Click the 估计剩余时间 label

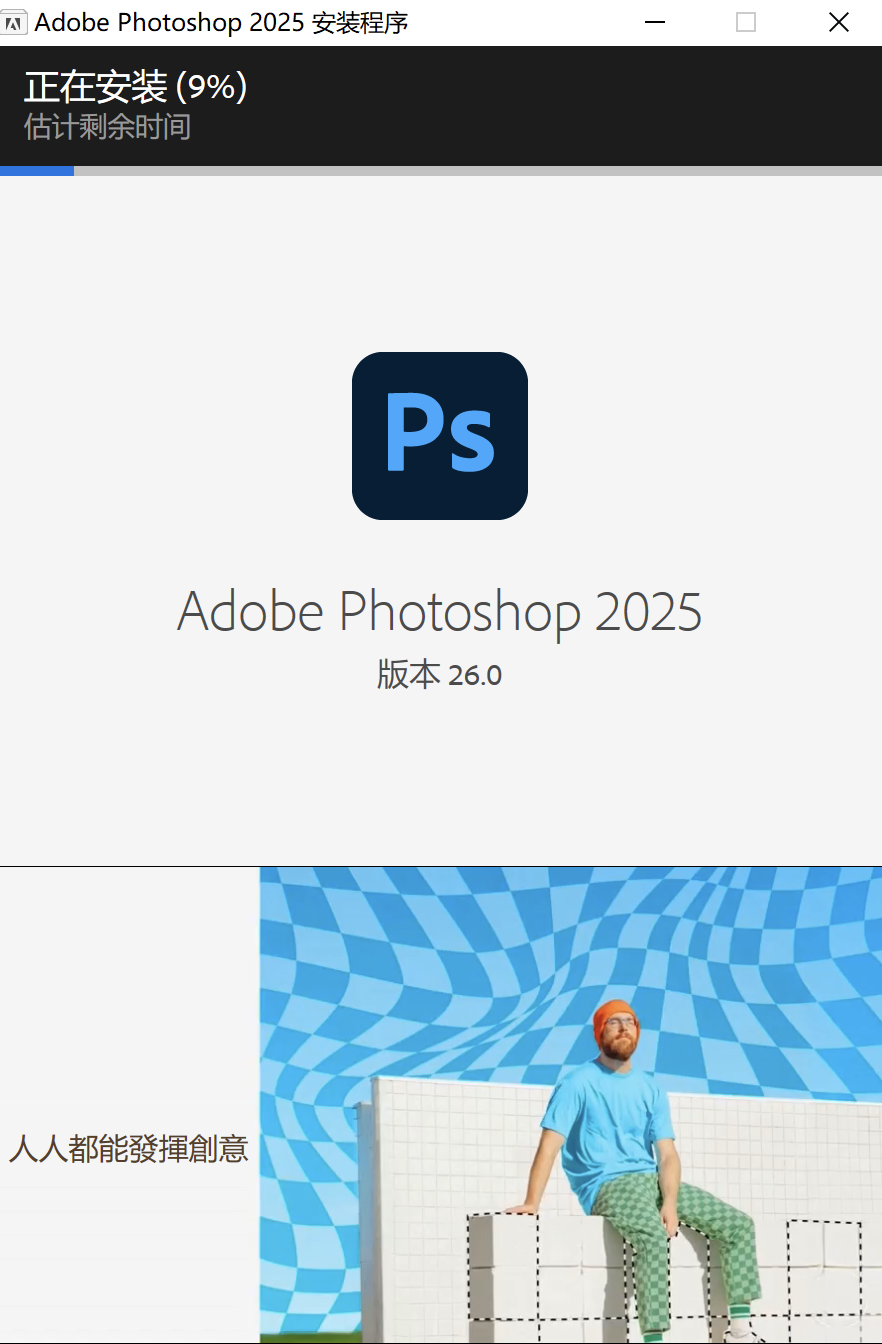pyautogui.click(x=107, y=127)
